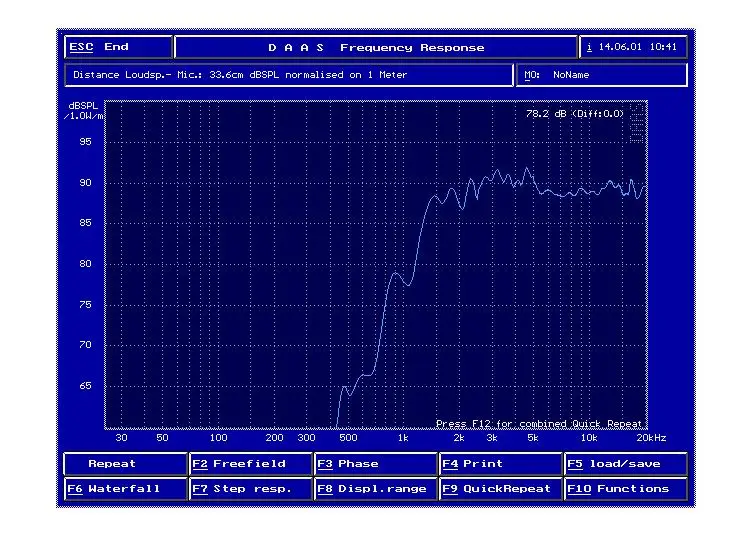Click the 1k frequency axis label
Screen dimensions: 743x548
[x=403, y=438]
